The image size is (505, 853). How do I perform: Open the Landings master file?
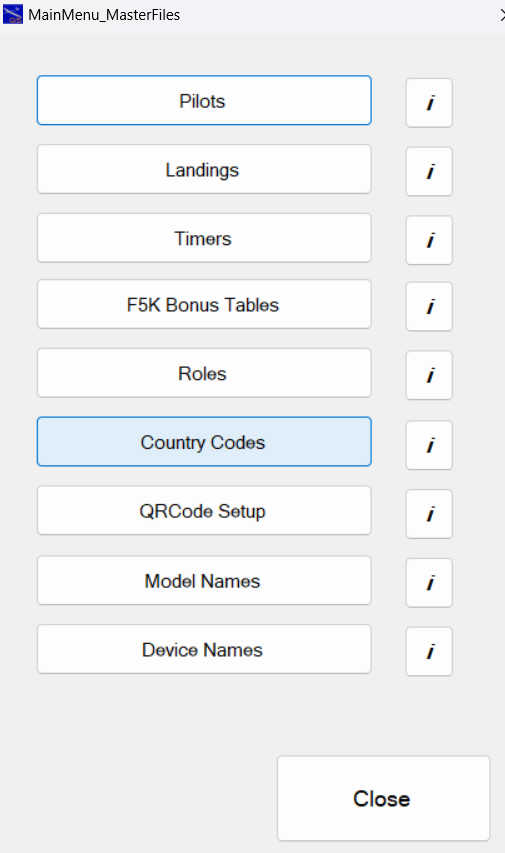pos(204,169)
